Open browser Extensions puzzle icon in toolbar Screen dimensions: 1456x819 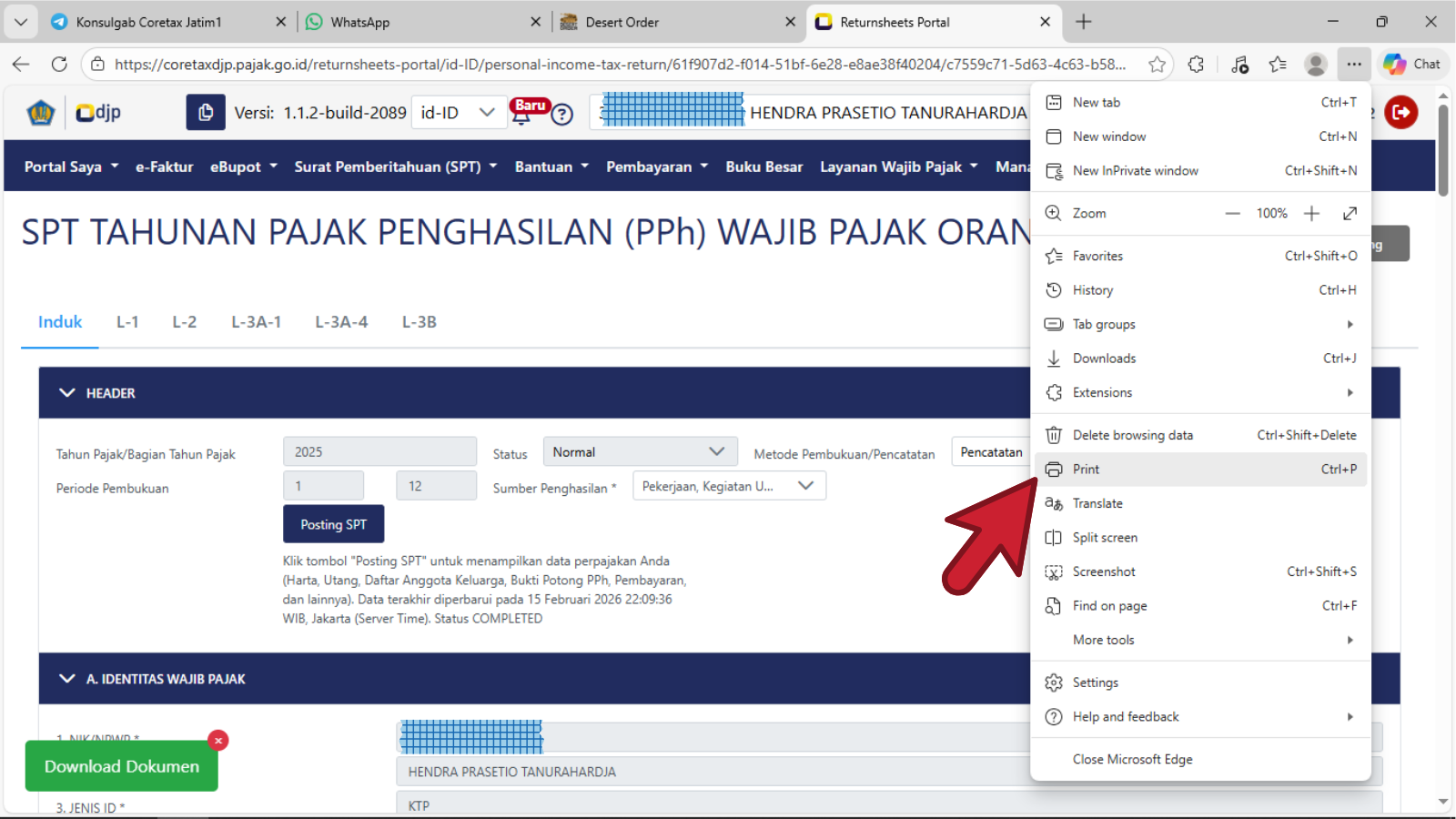point(1196,65)
